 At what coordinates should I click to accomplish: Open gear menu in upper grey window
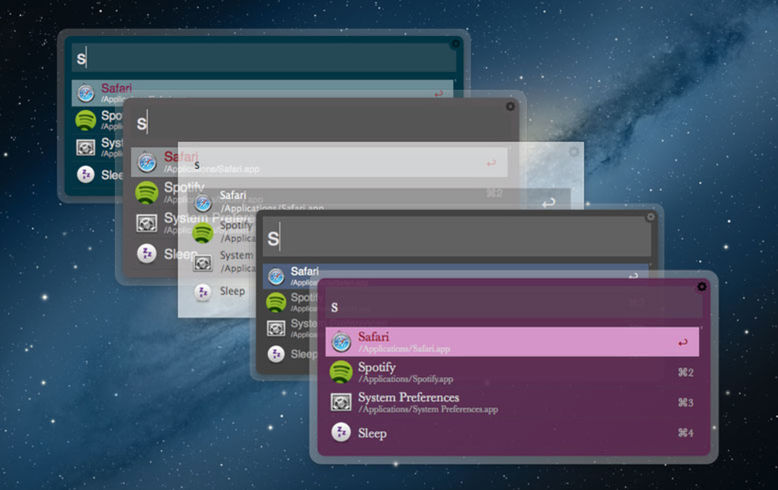click(x=510, y=107)
